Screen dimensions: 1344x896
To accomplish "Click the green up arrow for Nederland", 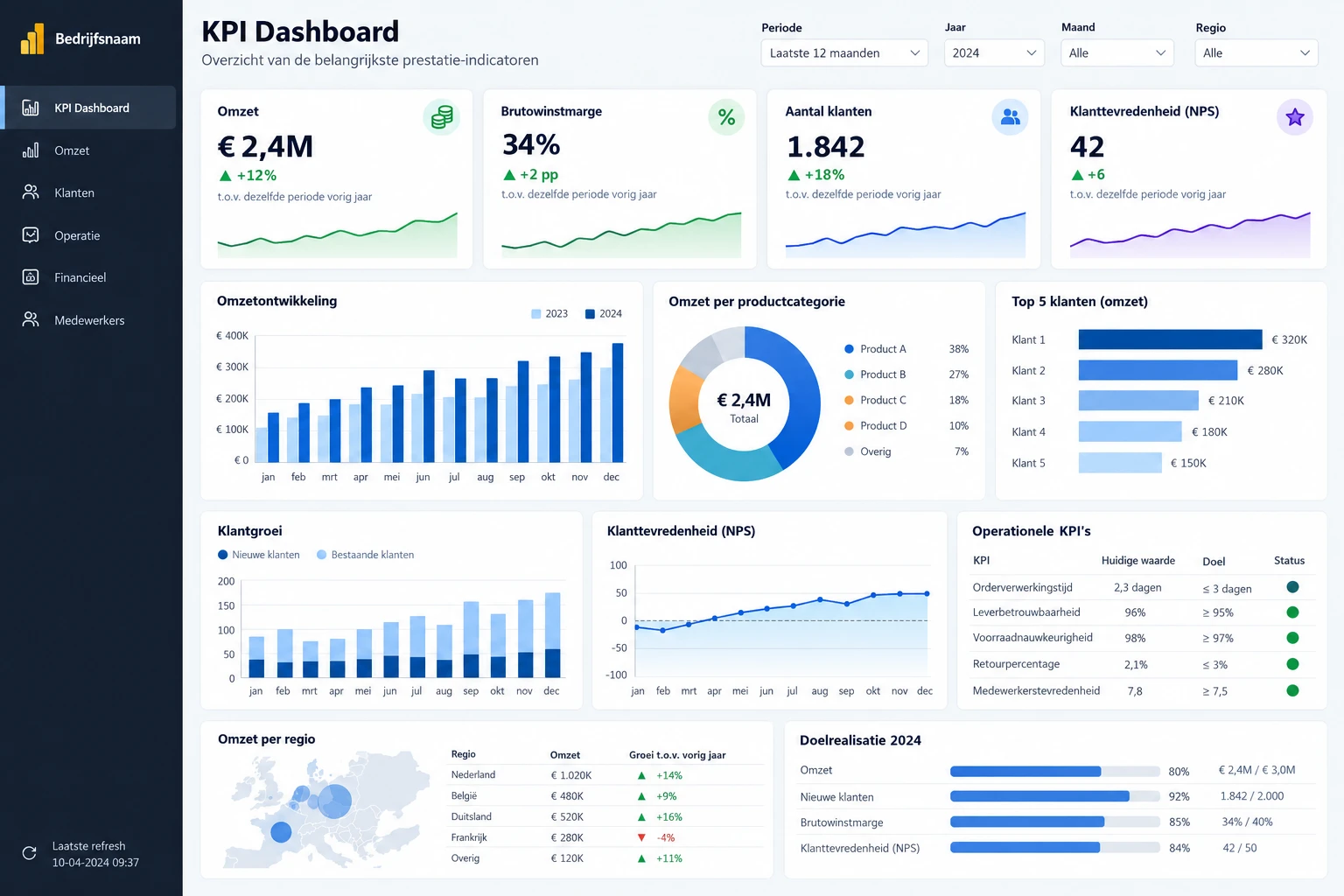I will coord(641,775).
